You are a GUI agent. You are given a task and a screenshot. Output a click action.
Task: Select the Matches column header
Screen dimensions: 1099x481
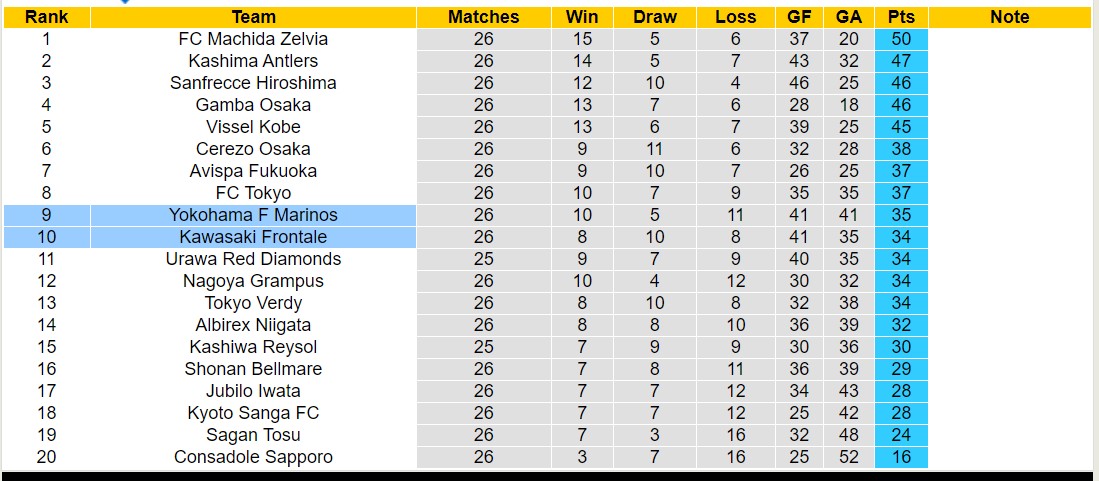(483, 17)
